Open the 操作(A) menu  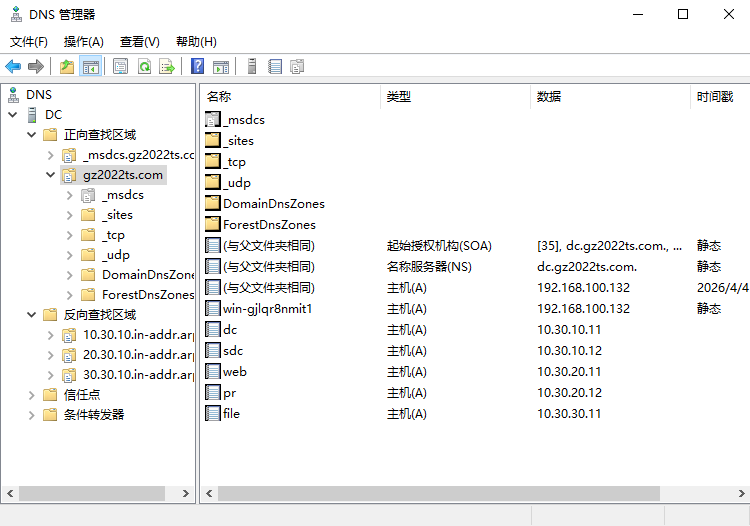(83, 42)
